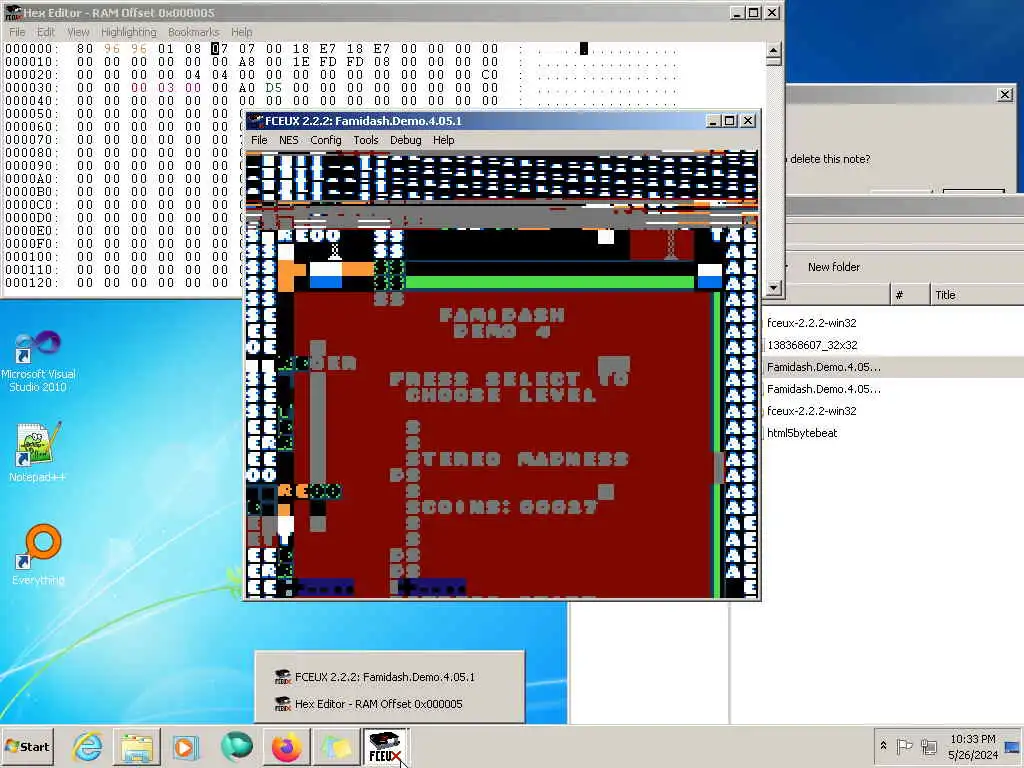Open Help menu in Hex Editor

(241, 32)
